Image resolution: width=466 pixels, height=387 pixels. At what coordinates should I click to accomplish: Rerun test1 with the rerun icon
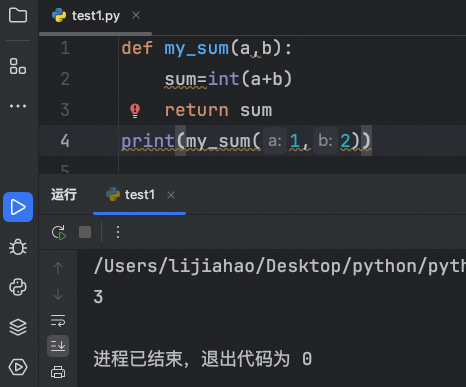click(x=59, y=232)
